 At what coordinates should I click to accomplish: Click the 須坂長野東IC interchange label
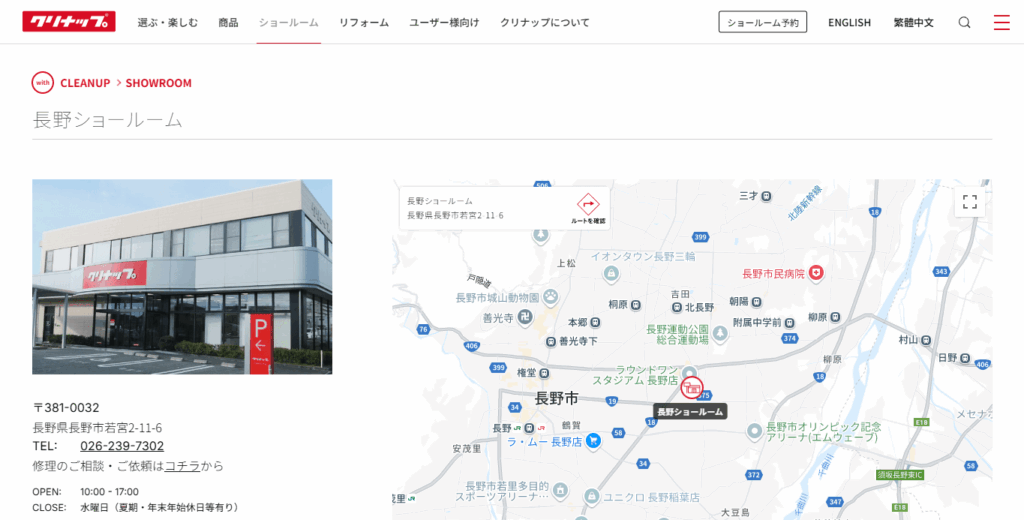pyautogui.click(x=900, y=475)
